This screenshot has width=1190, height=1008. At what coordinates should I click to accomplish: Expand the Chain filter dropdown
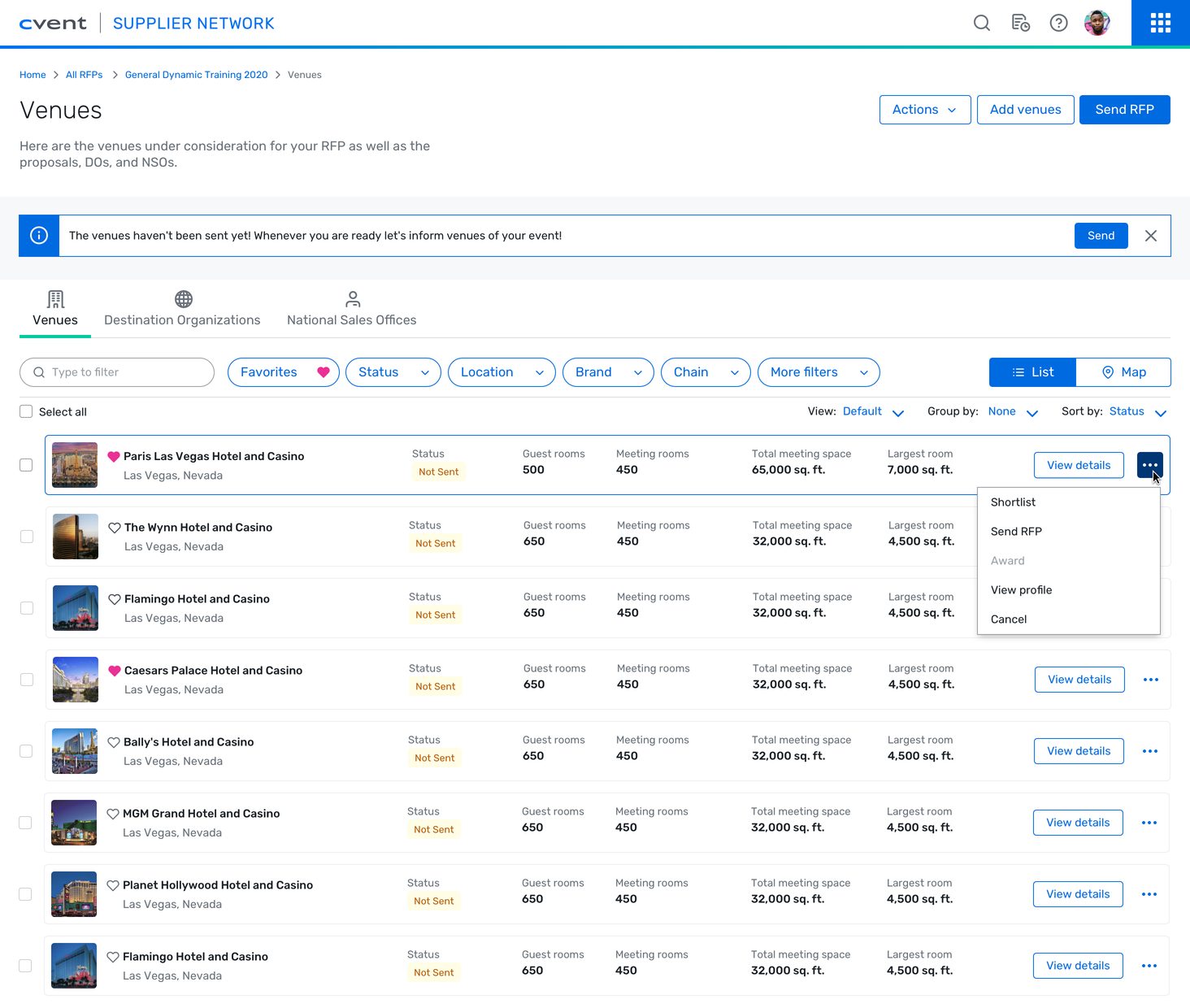[706, 372]
